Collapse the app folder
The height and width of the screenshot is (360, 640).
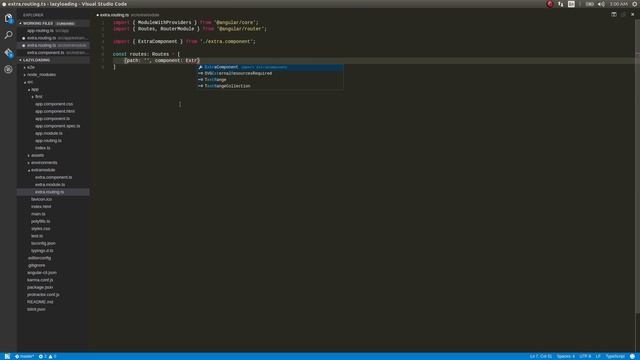point(35,89)
